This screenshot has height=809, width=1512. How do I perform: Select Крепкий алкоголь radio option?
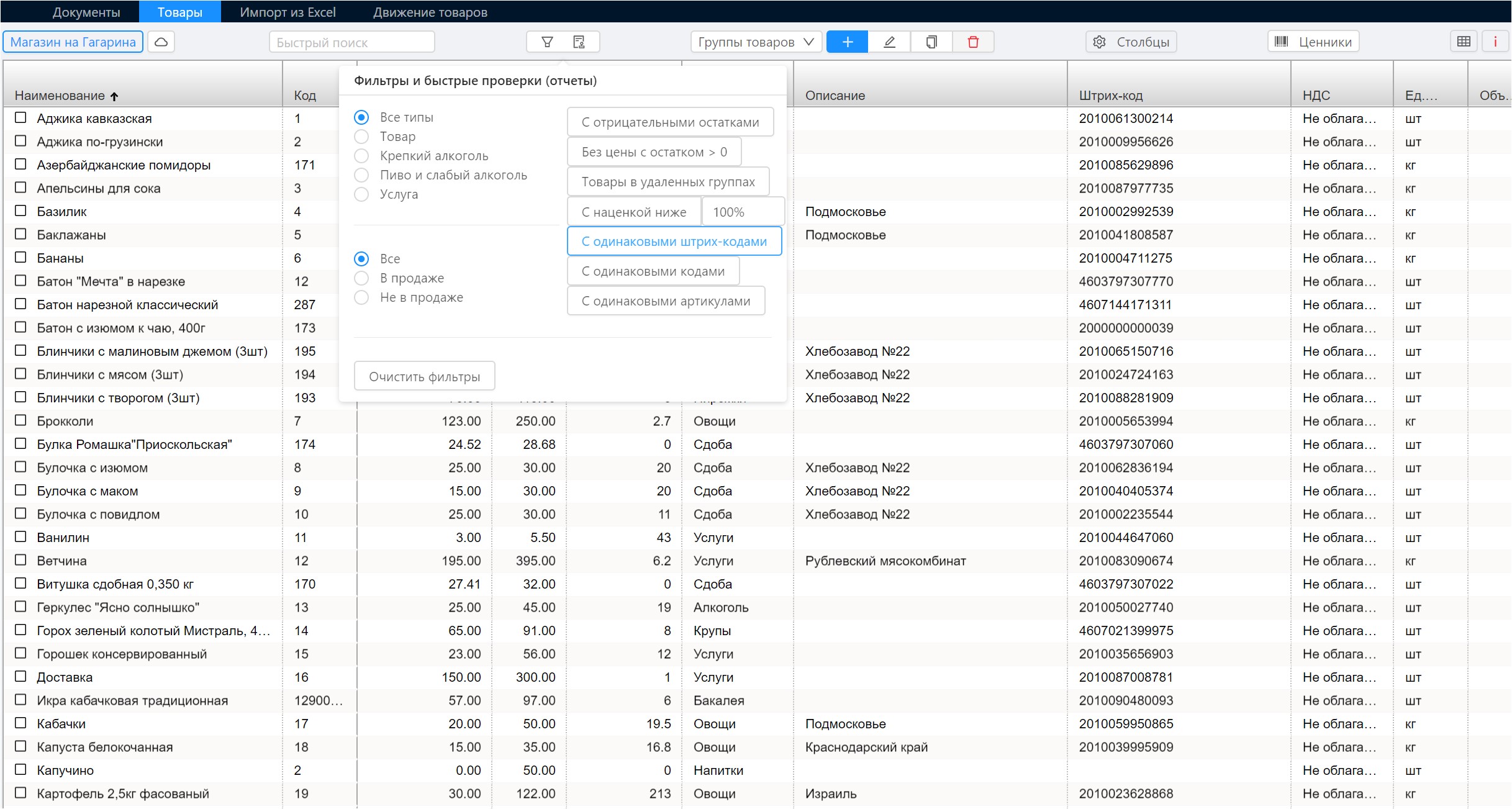click(x=361, y=156)
